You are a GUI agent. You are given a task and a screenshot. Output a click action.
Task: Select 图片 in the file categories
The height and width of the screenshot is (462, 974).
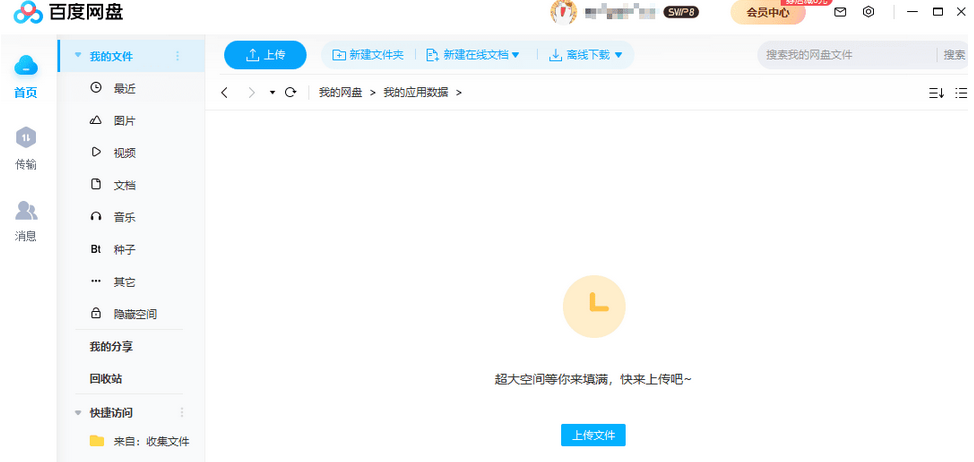point(124,121)
